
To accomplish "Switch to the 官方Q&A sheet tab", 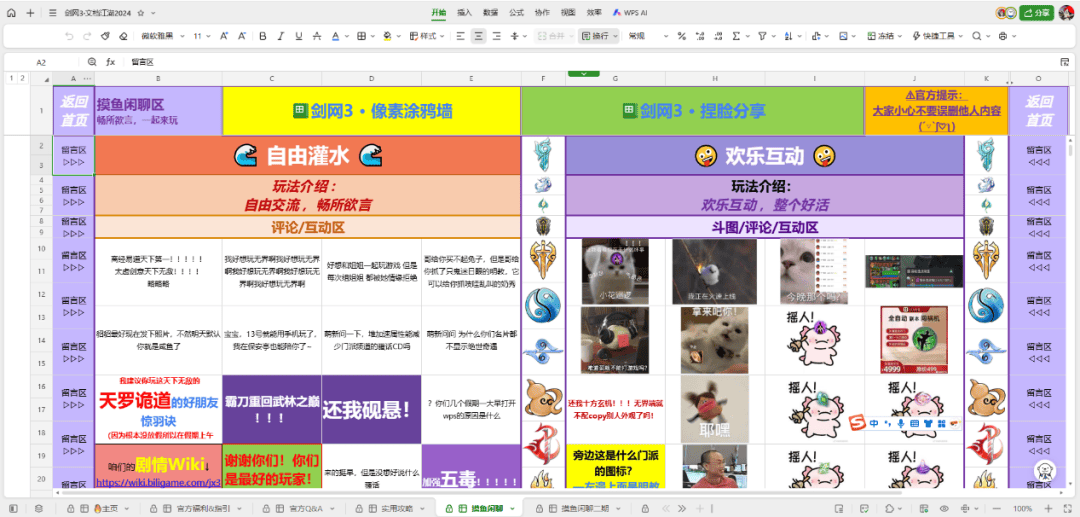I will [x=298, y=508].
